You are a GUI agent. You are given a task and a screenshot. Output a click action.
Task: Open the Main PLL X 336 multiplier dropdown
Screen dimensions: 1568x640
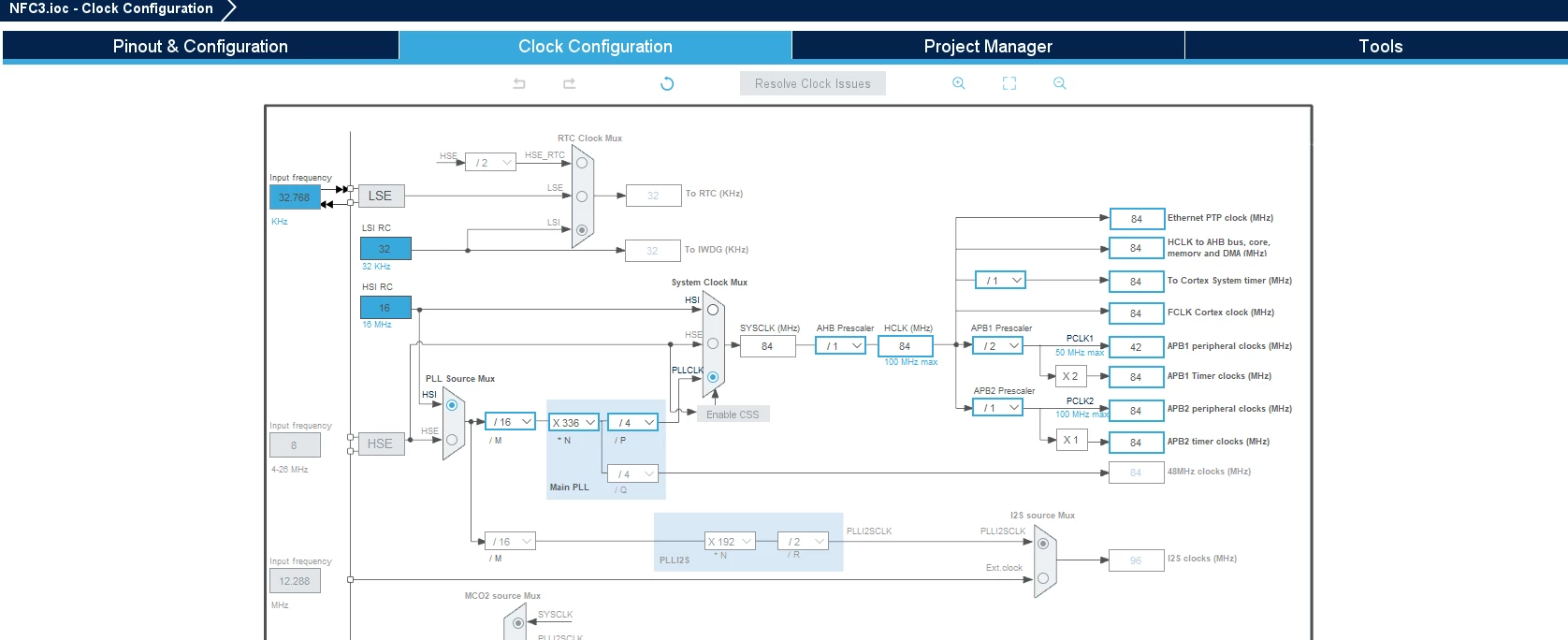coord(573,423)
